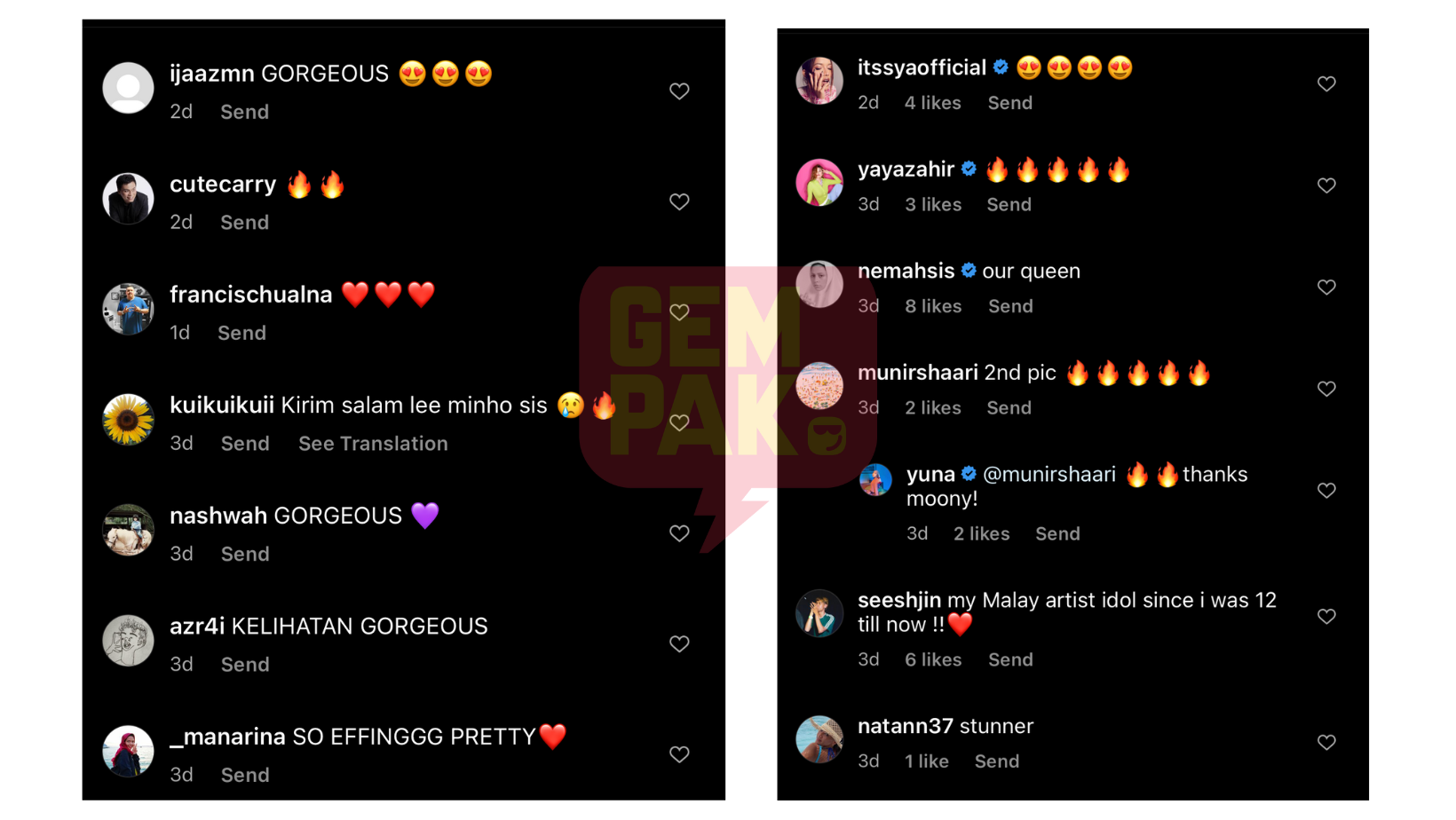Open See Translation on kuikuikuii's comment
Screen dimensions: 1456x820
(373, 444)
